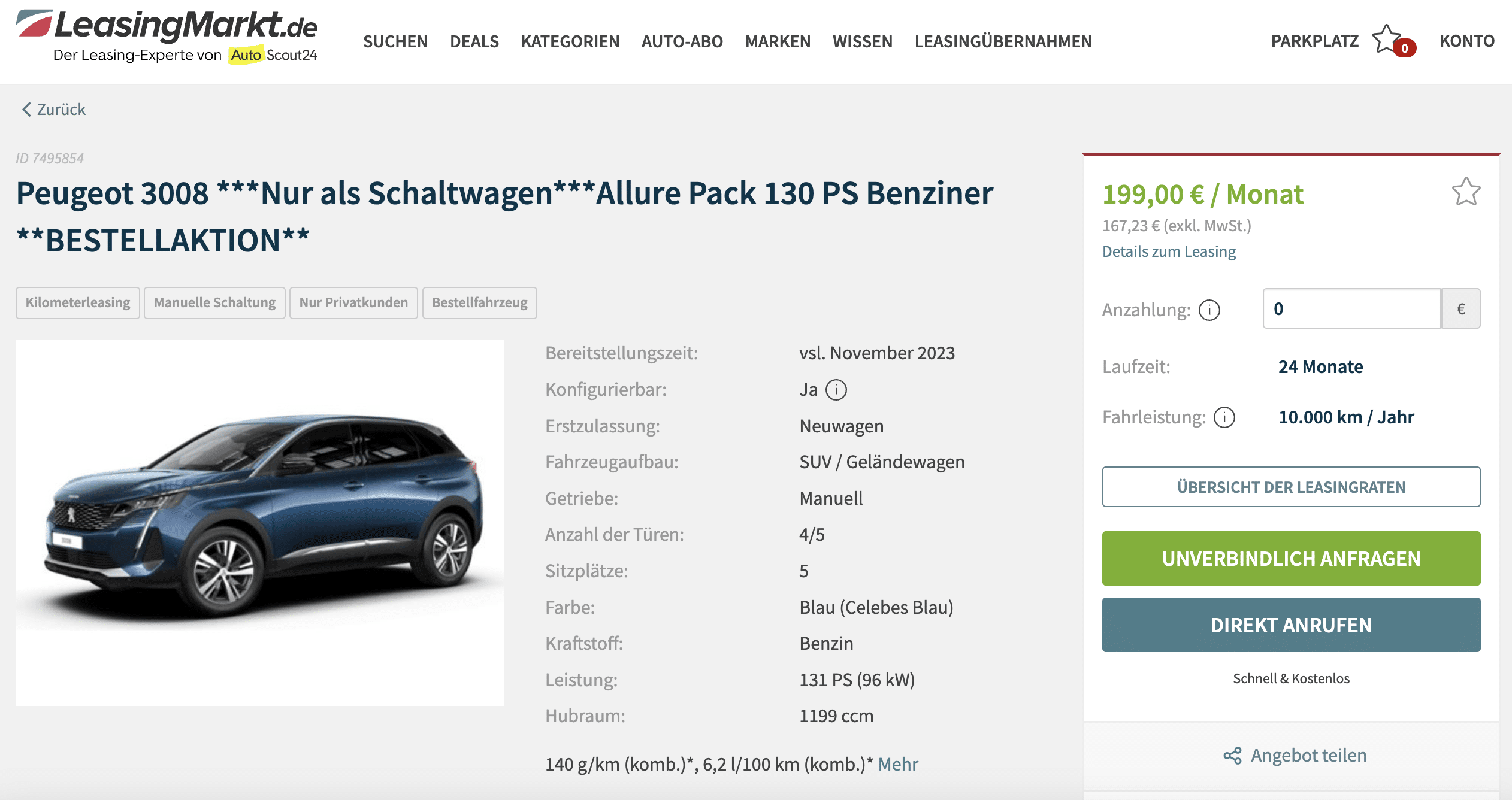Click the Zurück back chevron

[26, 109]
